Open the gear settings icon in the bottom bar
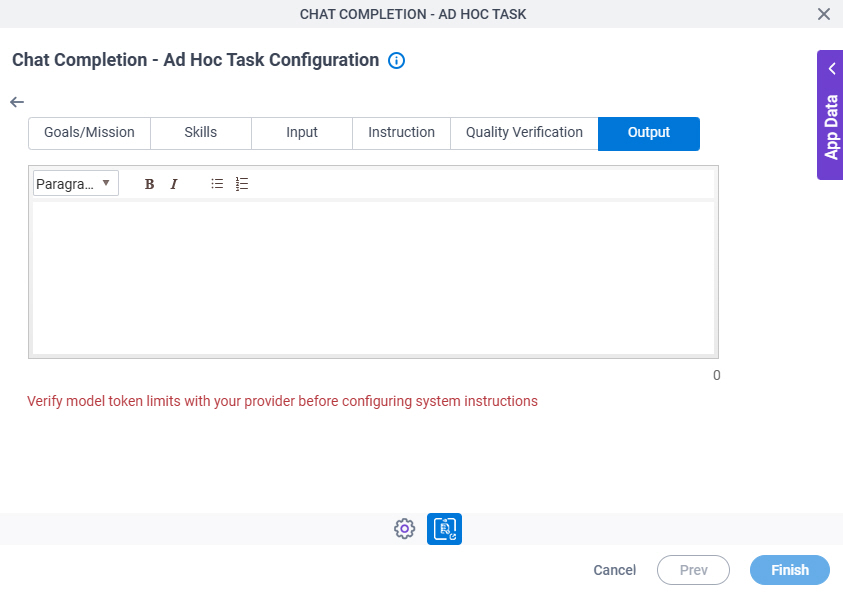 (x=404, y=529)
